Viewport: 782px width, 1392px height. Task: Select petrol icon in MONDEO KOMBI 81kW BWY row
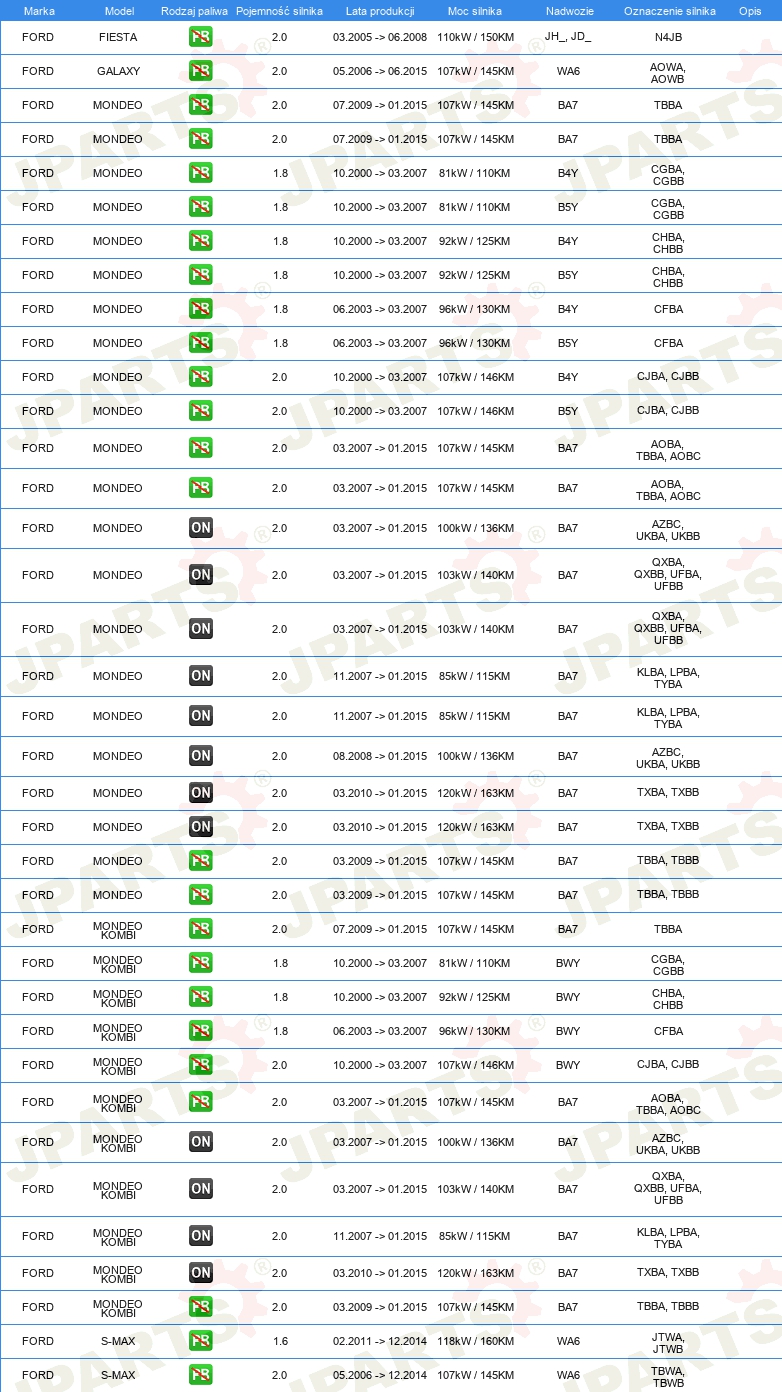(x=201, y=963)
